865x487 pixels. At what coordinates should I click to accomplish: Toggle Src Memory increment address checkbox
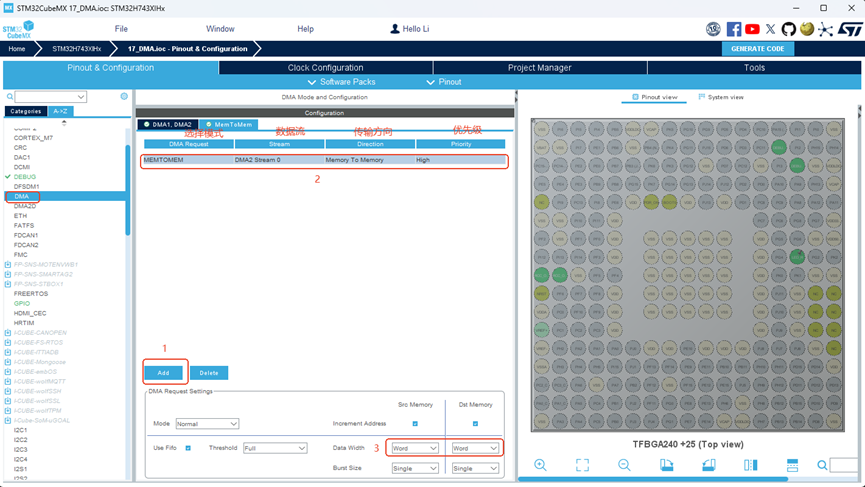415,424
